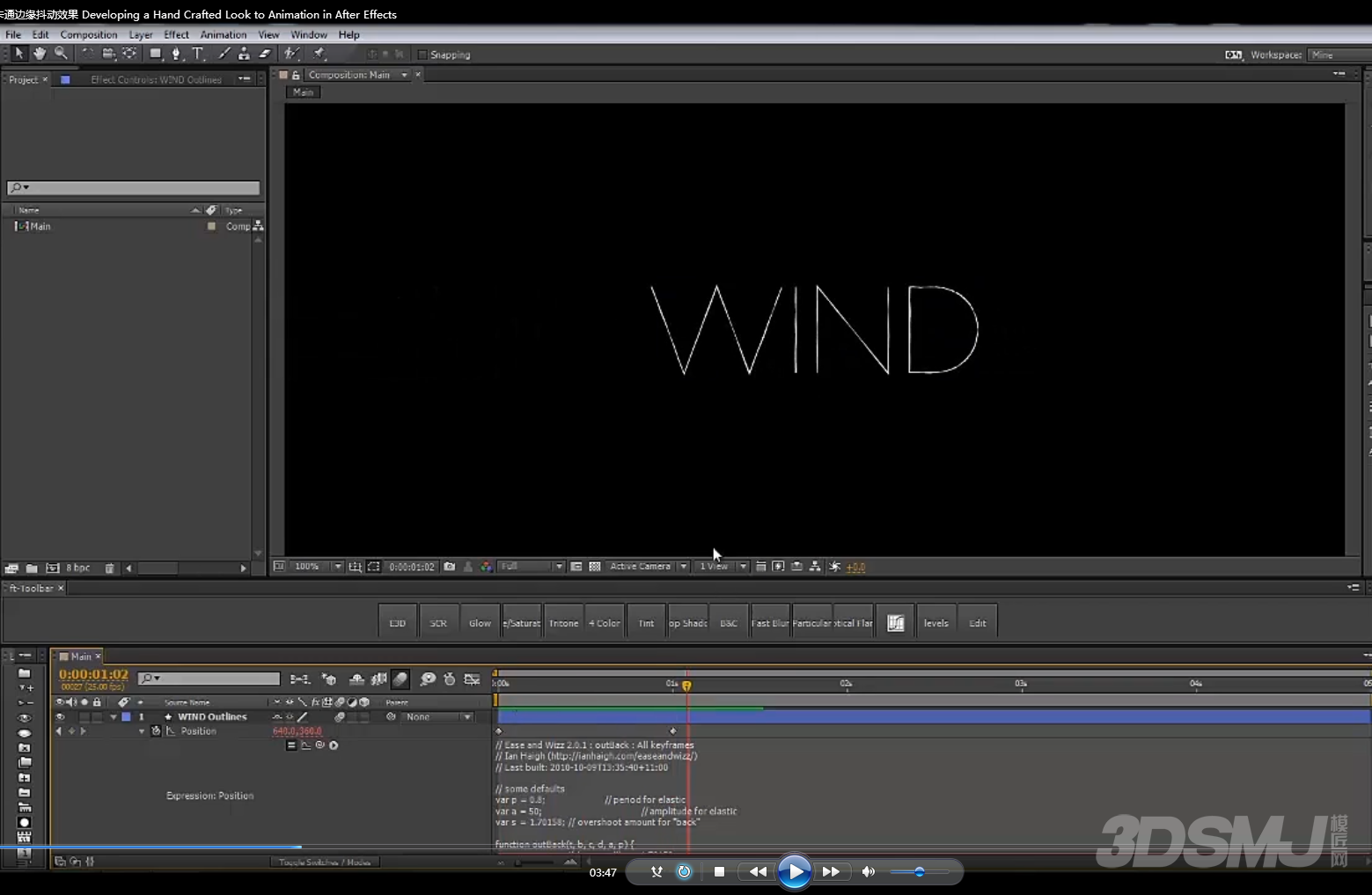Select the Selection arrow tool
This screenshot has height=895, width=1372.
(19, 54)
